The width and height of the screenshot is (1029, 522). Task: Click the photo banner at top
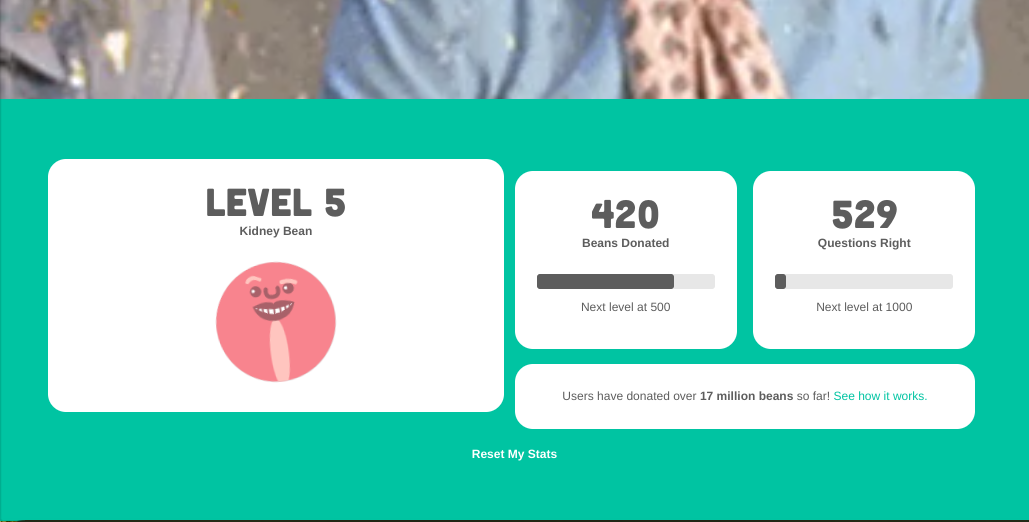click(x=514, y=49)
